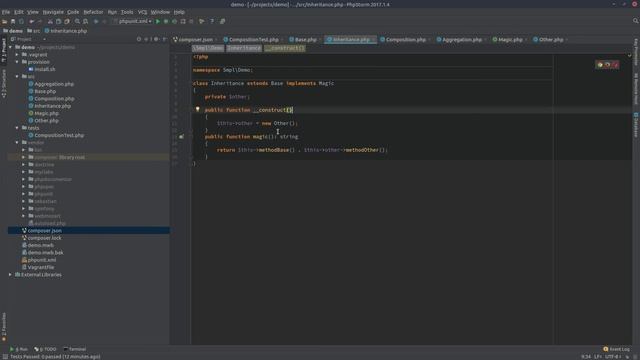Toggle the Structure side tool window tab
Viewport: 640px width, 360px height.
pyautogui.click(x=4, y=84)
